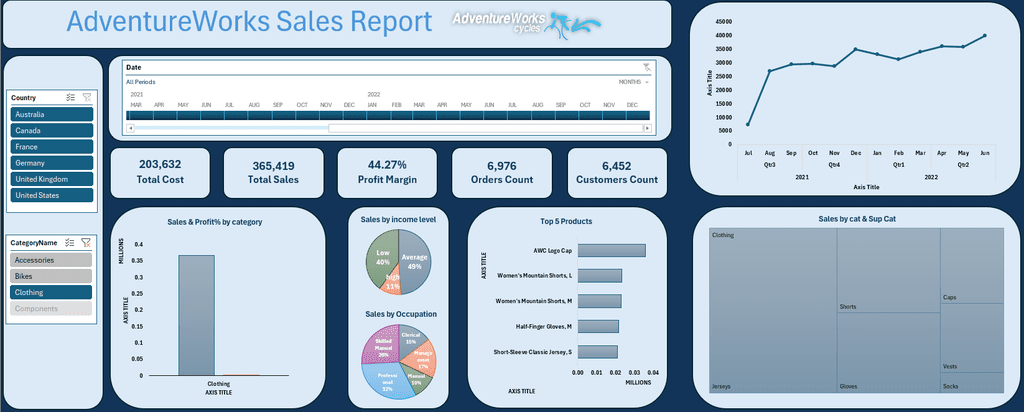This screenshot has width=1024, height=412.
Task: Click the Clothing bar in category chart
Action: [196, 315]
